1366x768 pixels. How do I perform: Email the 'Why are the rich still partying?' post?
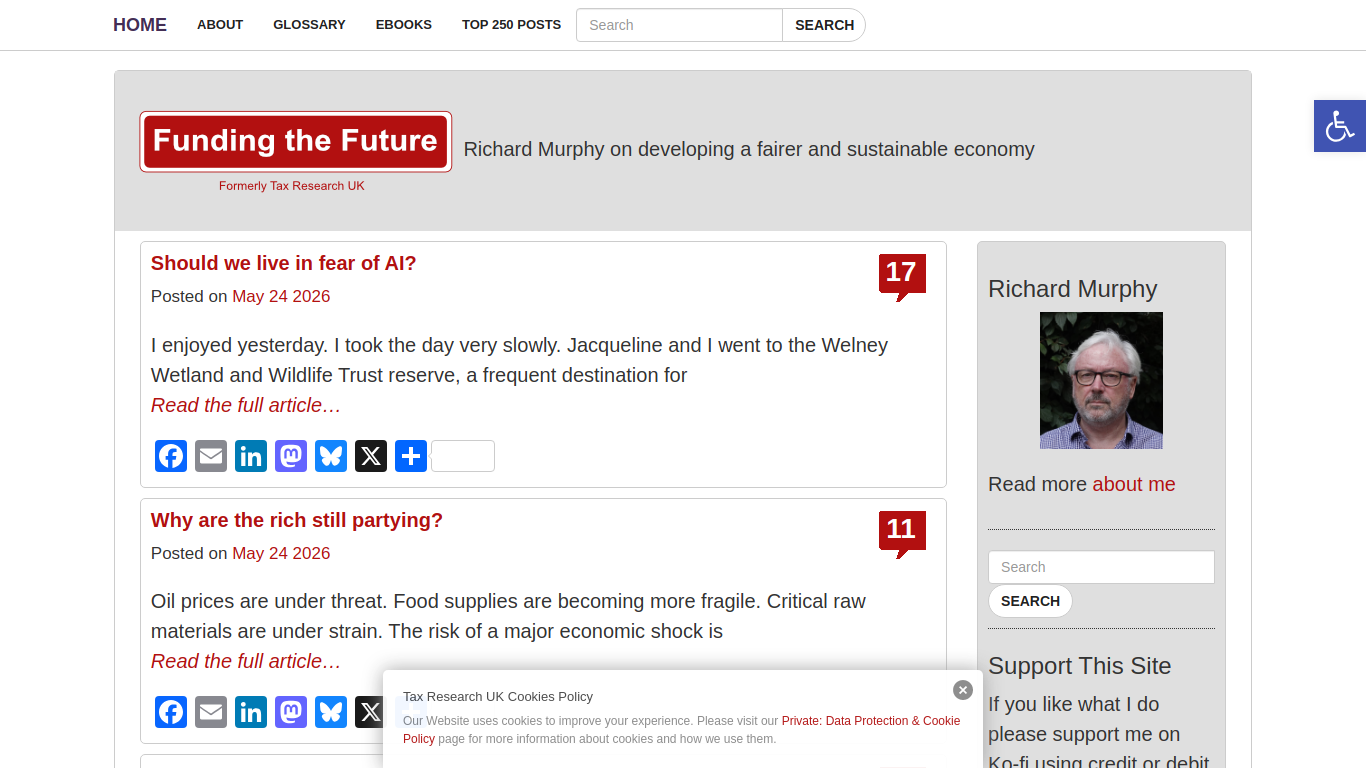tap(211, 712)
